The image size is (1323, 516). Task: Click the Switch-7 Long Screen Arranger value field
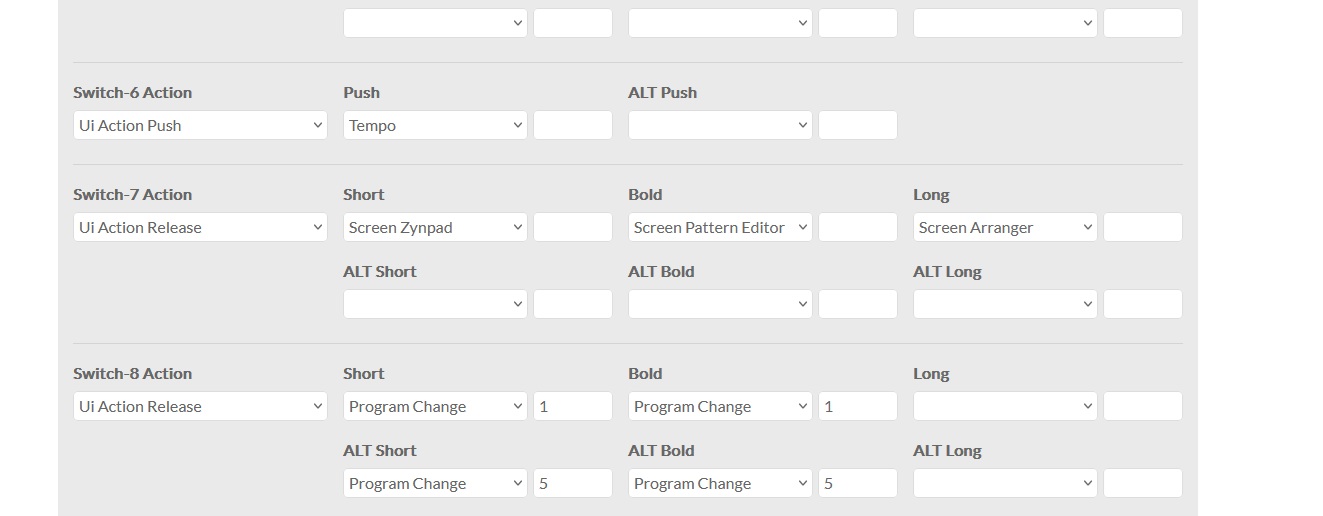(1143, 227)
